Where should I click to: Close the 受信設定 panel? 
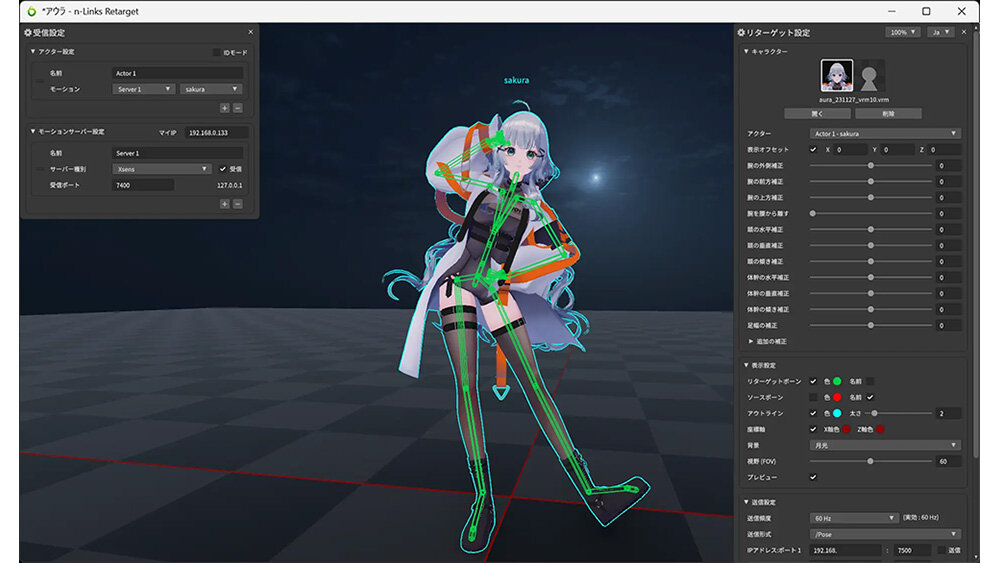(x=250, y=33)
